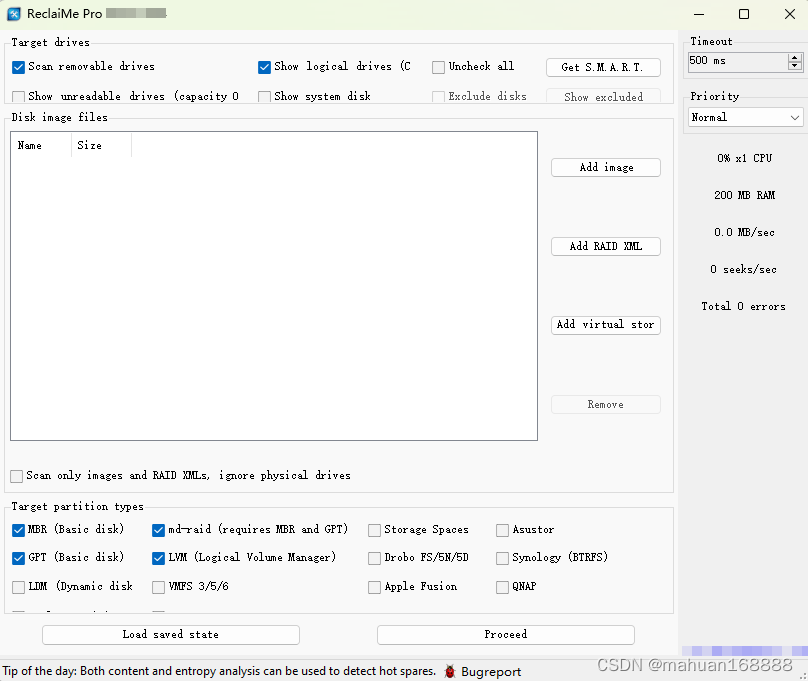Minimize the ReclaiMe Pro window
This screenshot has width=808, height=681.
click(x=699, y=14)
